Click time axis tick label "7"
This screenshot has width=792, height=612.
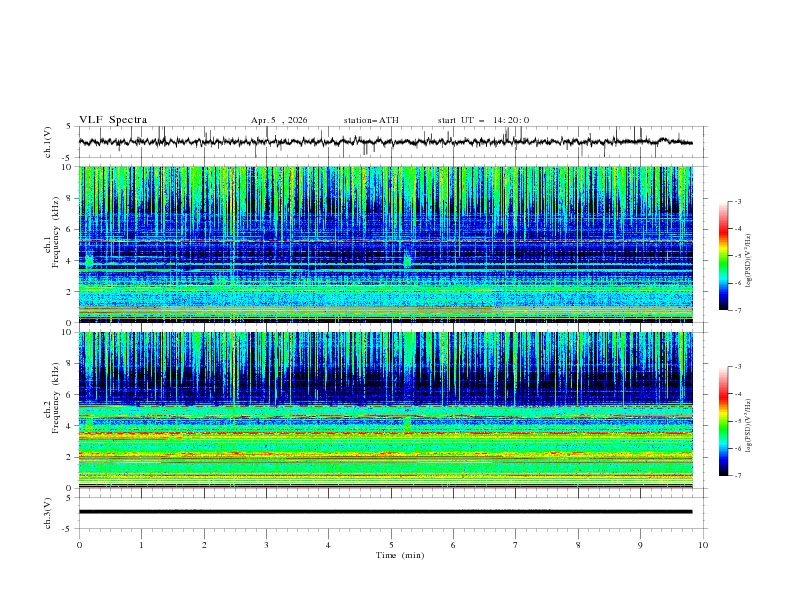click(x=516, y=545)
